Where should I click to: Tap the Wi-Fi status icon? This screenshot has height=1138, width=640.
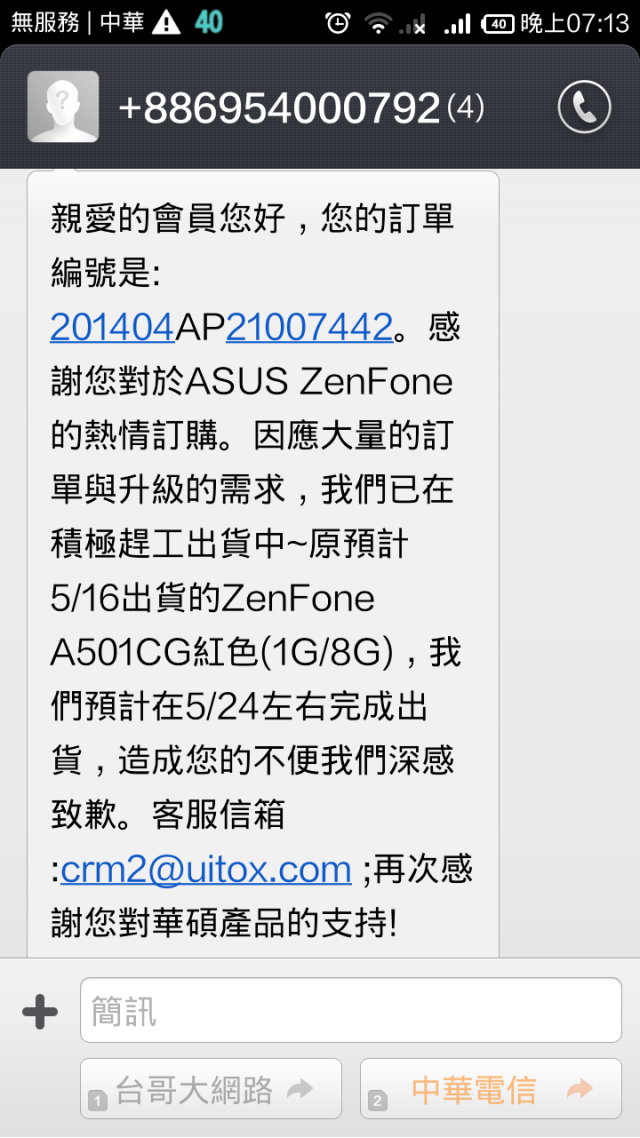(378, 24)
